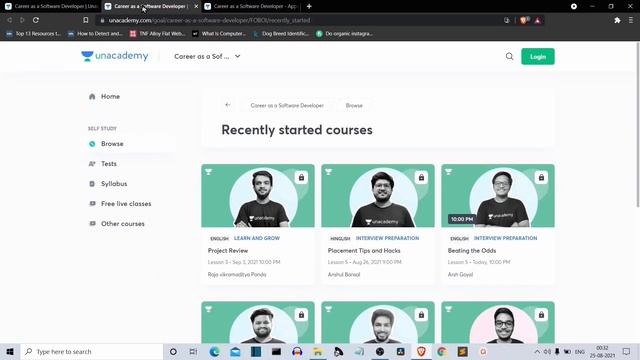Click educator name Arsh Goyal
This screenshot has width=640, height=360.
[x=460, y=274]
